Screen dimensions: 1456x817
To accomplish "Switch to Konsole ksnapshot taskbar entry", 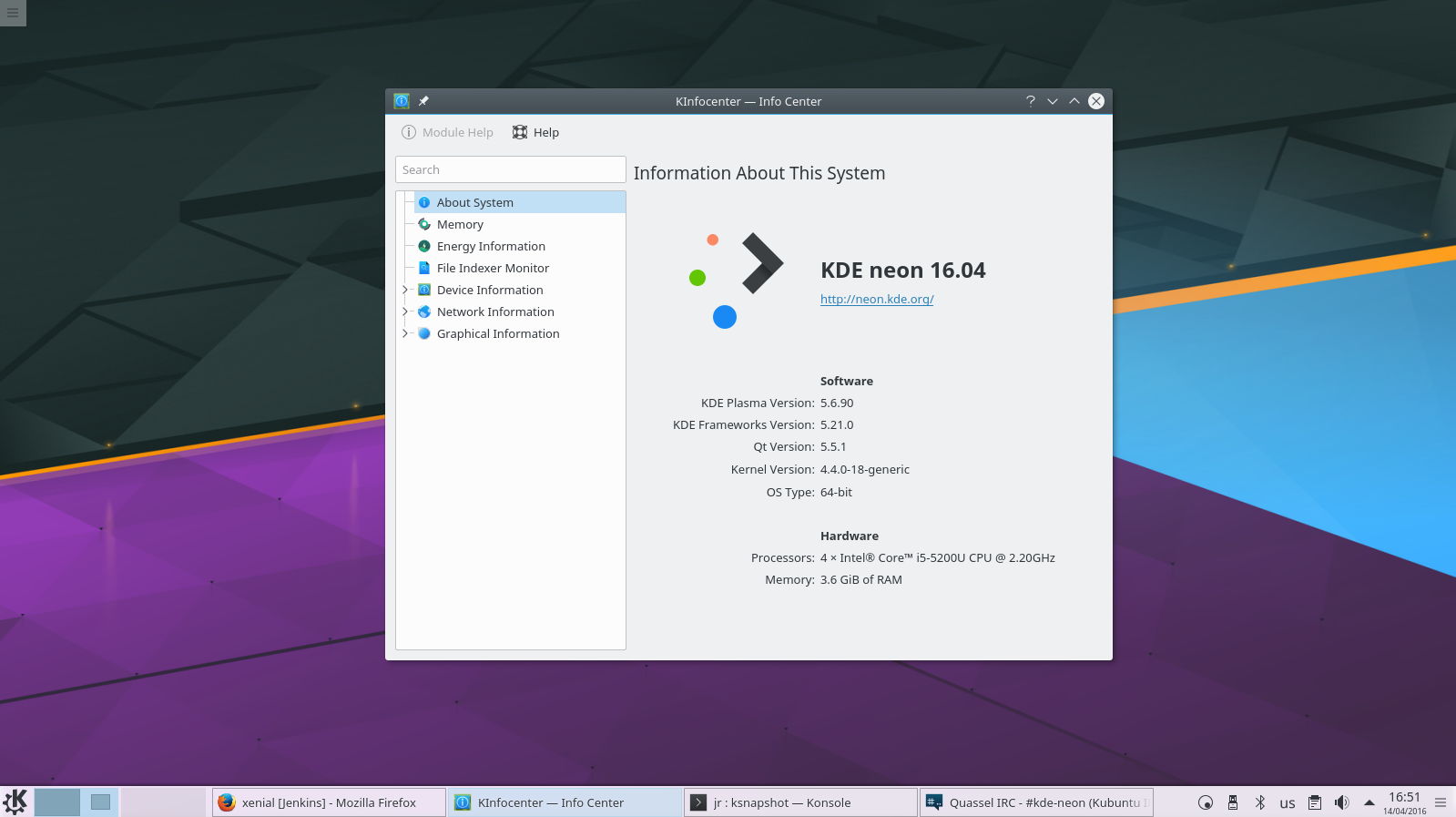I will click(x=800, y=802).
